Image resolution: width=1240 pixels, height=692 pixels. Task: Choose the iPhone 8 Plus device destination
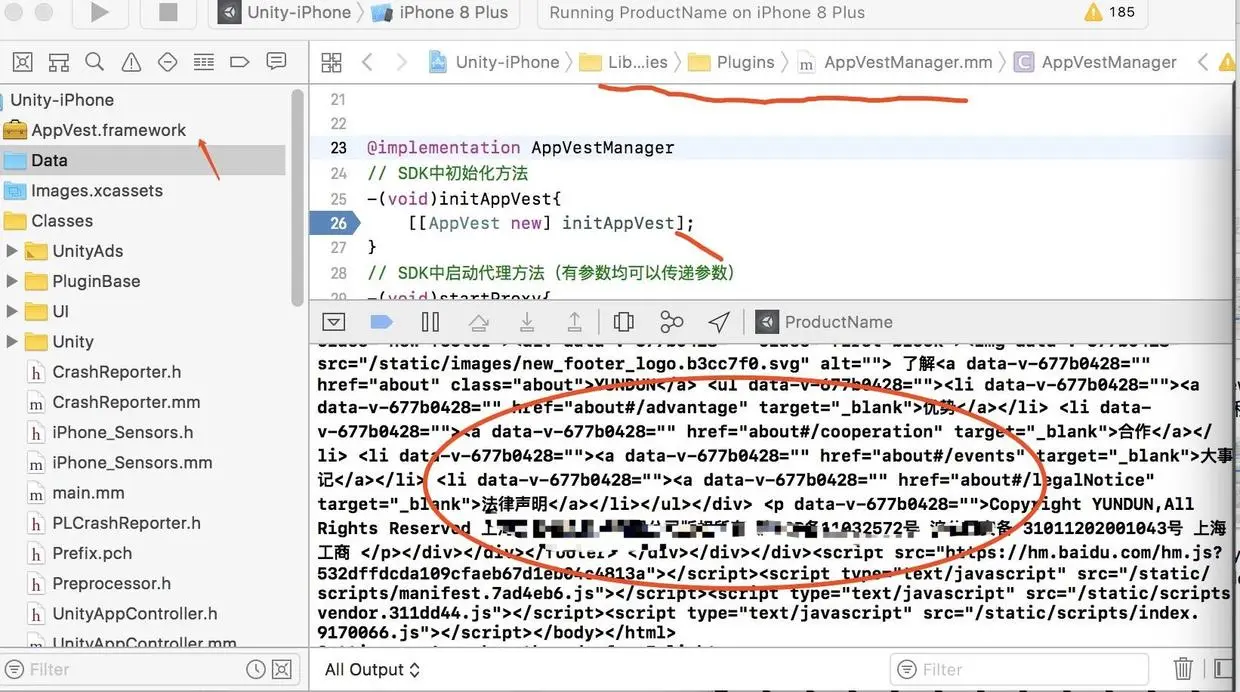439,13
